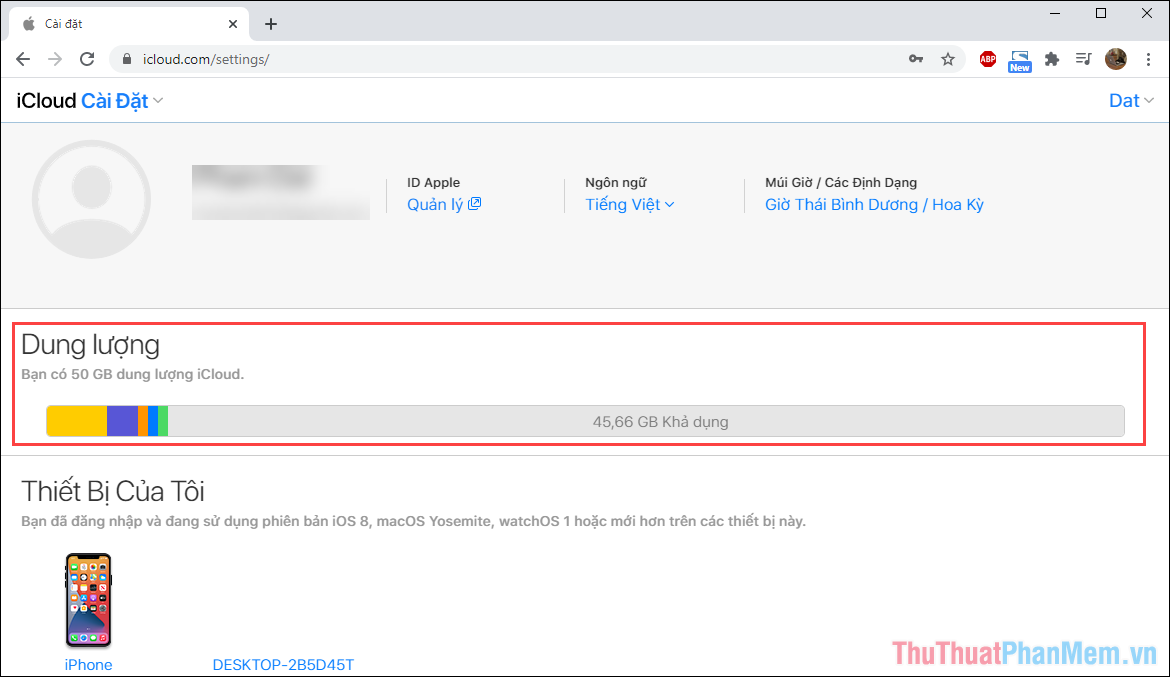Click the green storage segment

[163, 421]
